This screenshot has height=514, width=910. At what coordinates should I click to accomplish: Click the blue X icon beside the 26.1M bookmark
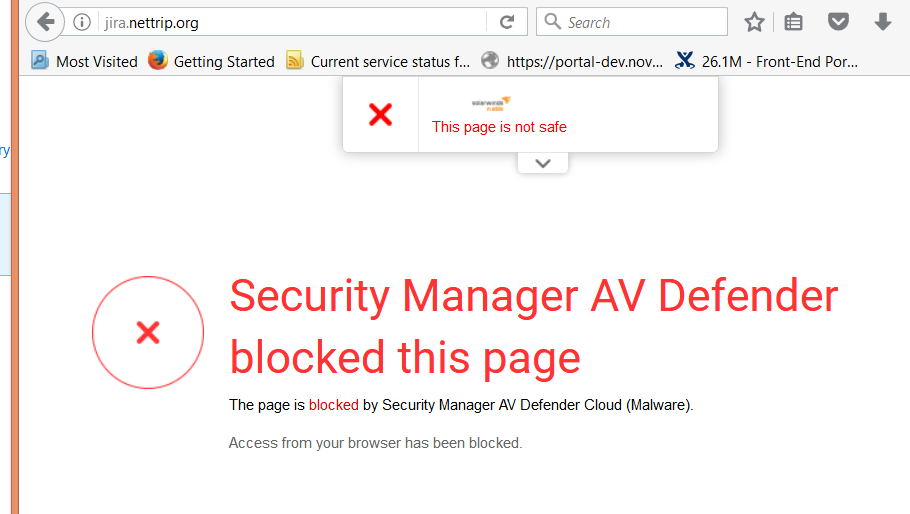[685, 60]
